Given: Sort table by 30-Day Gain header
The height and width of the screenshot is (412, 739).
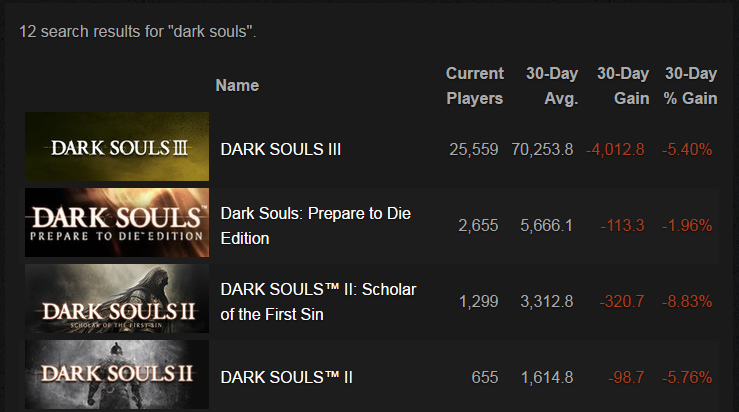Looking at the screenshot, I should 623,86.
